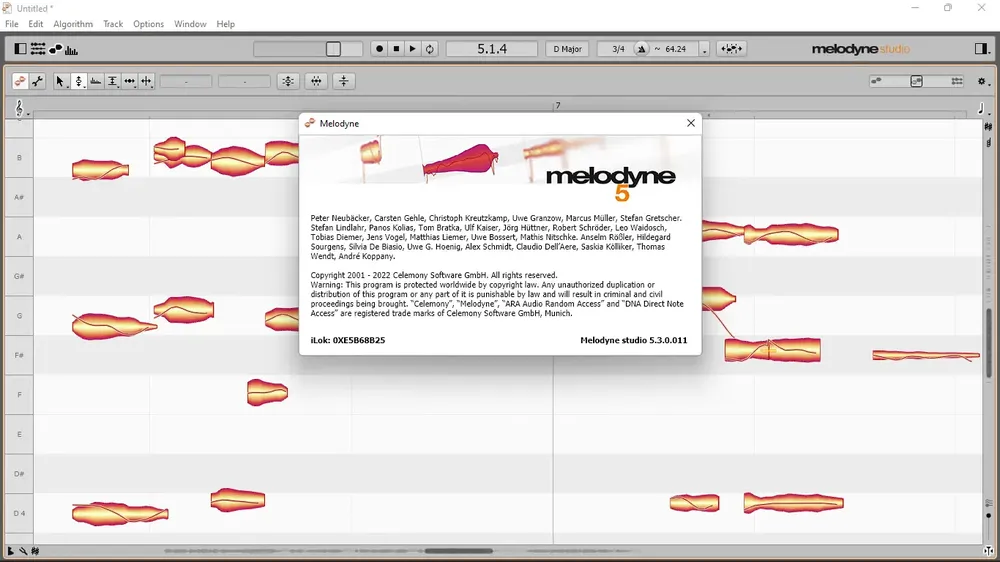Open the File menu
The height and width of the screenshot is (562, 1000).
point(11,24)
